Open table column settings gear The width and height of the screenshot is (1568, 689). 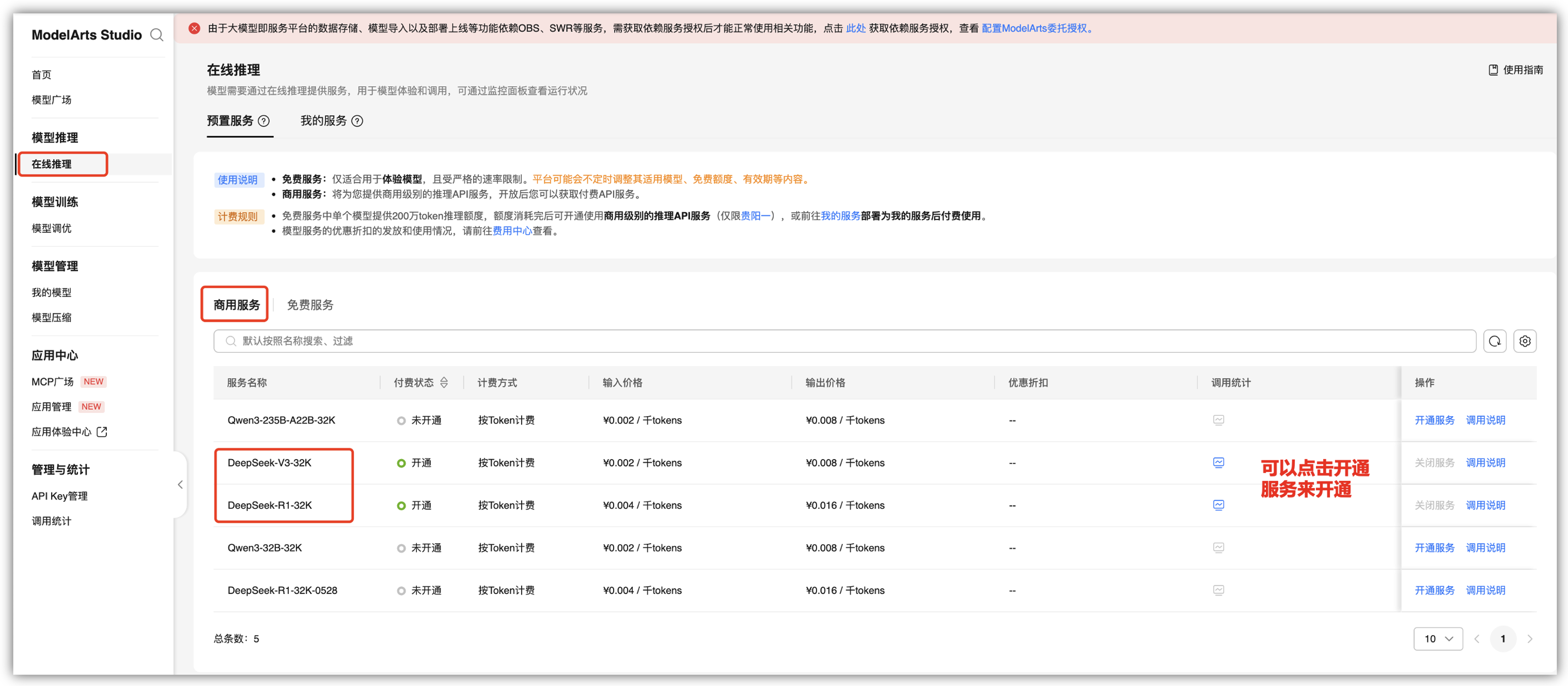(x=1525, y=341)
